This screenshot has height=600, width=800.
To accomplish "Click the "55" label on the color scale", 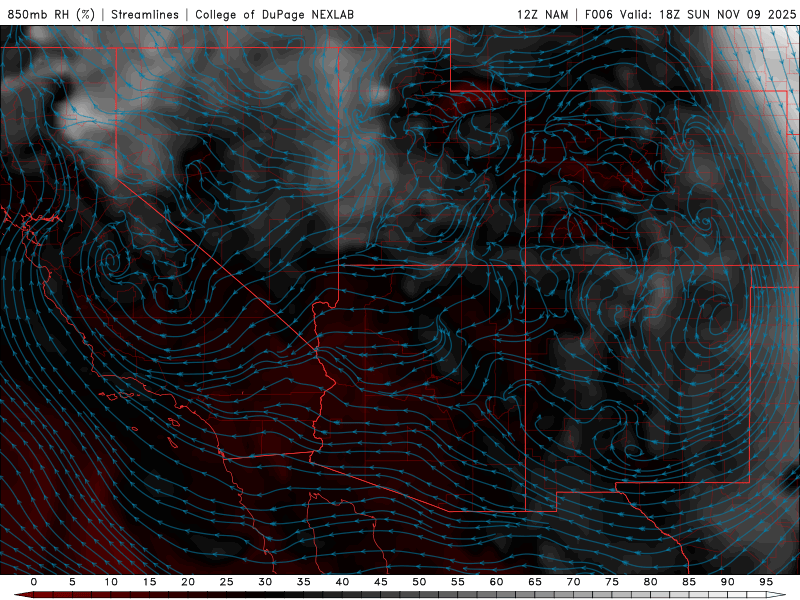I will coord(458,582).
